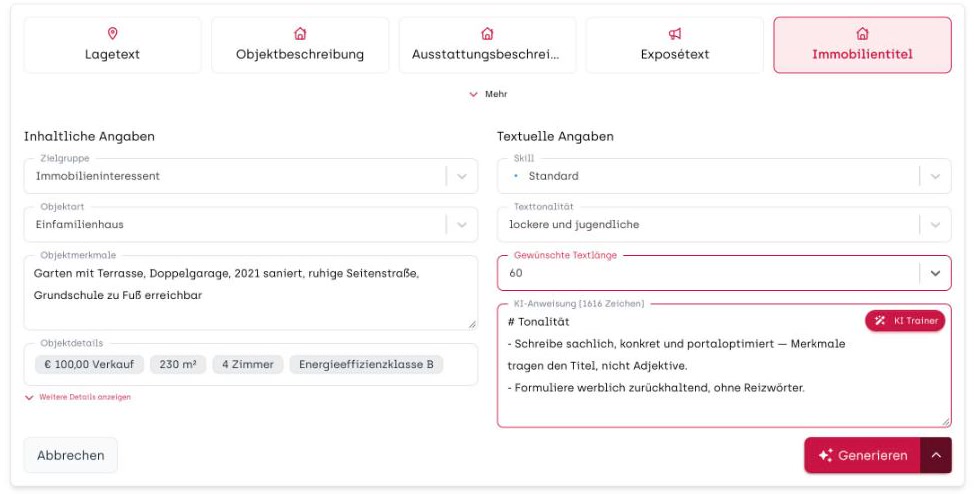Click the house icon above Immobilientitel
974x494 pixels.
click(862, 34)
